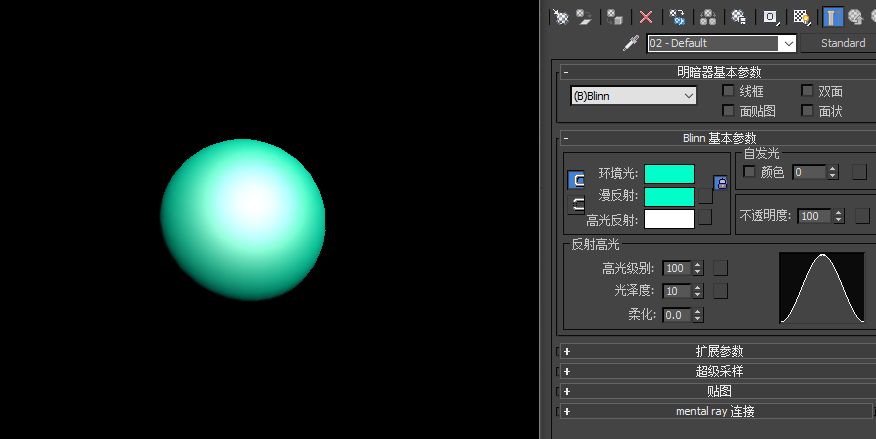Open the 02 - Default material name dropdown
The height and width of the screenshot is (439, 876).
point(721,43)
